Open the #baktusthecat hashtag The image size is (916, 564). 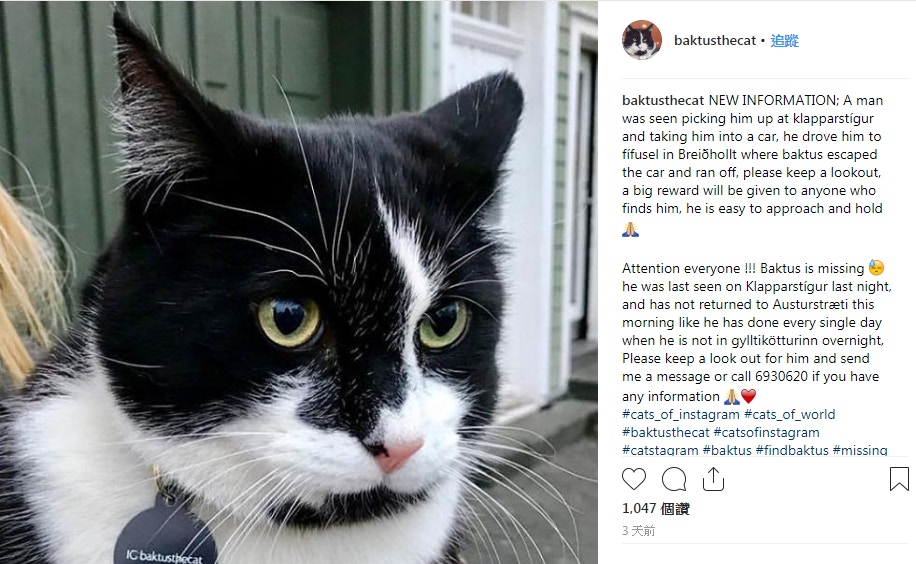(665, 432)
